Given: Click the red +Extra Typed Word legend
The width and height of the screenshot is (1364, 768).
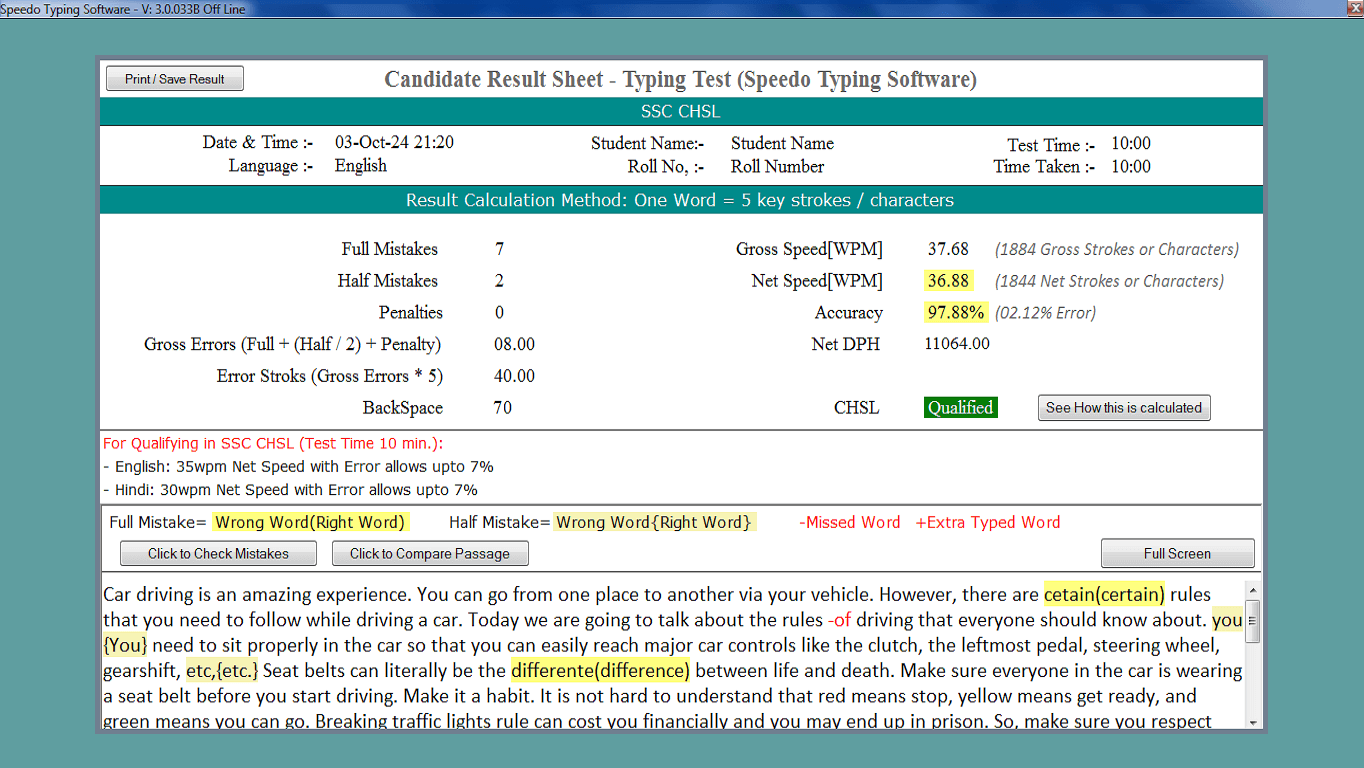Looking at the screenshot, I should [987, 522].
